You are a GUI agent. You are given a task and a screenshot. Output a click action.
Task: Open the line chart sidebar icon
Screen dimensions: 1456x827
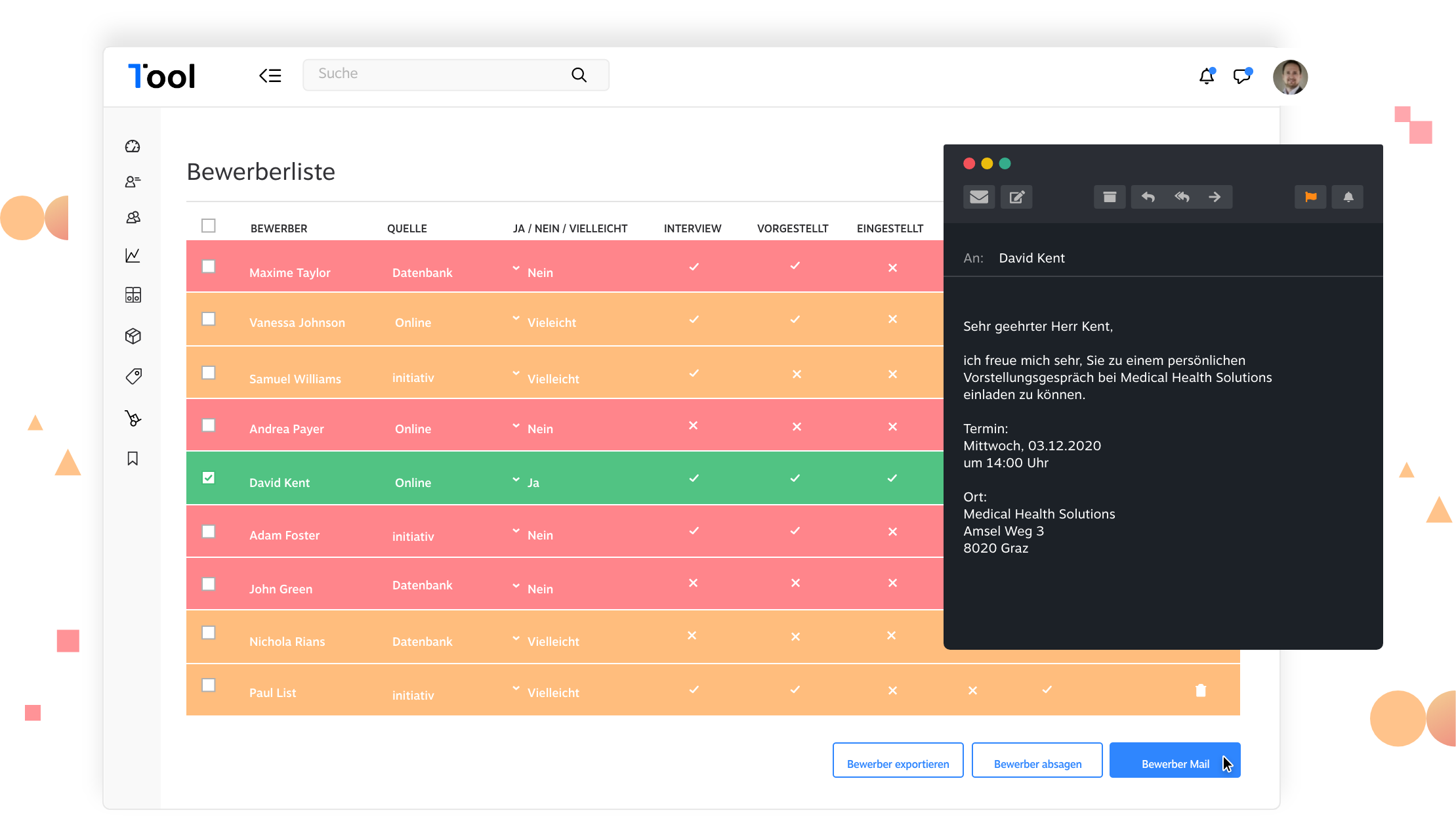coord(133,255)
